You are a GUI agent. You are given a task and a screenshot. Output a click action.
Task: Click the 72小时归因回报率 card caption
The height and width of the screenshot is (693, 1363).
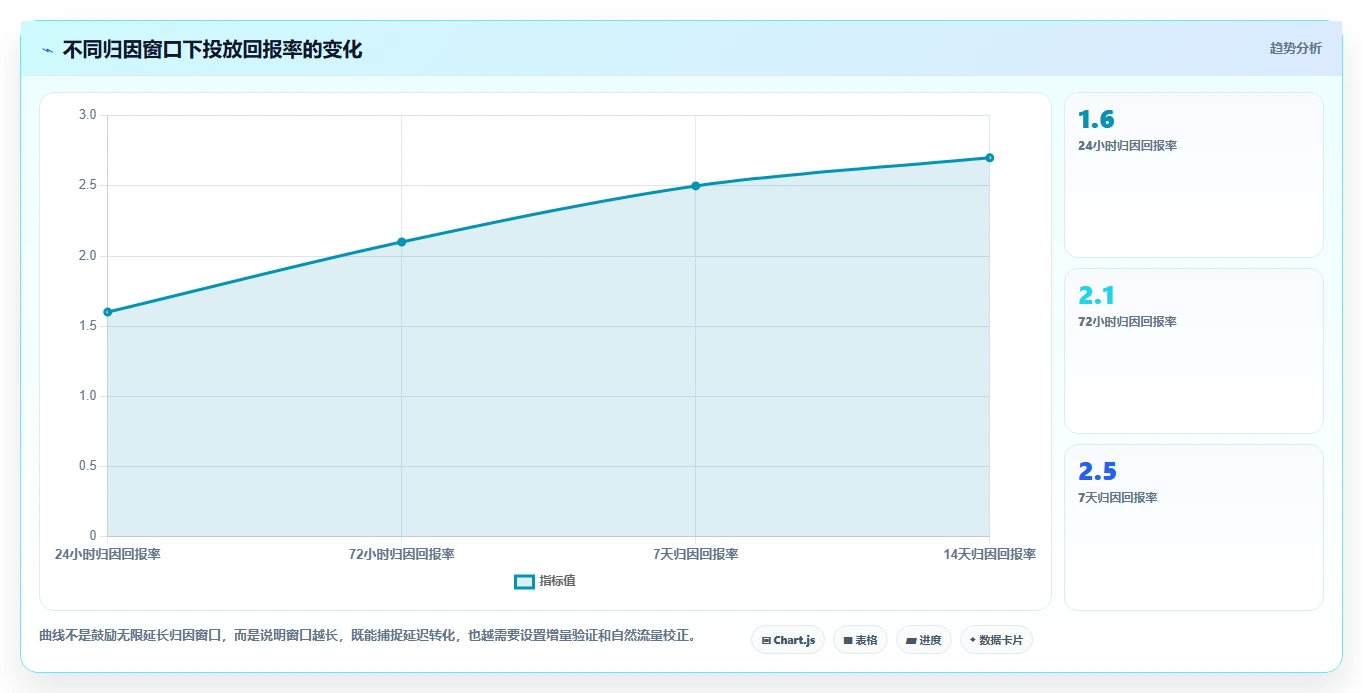coord(1127,322)
